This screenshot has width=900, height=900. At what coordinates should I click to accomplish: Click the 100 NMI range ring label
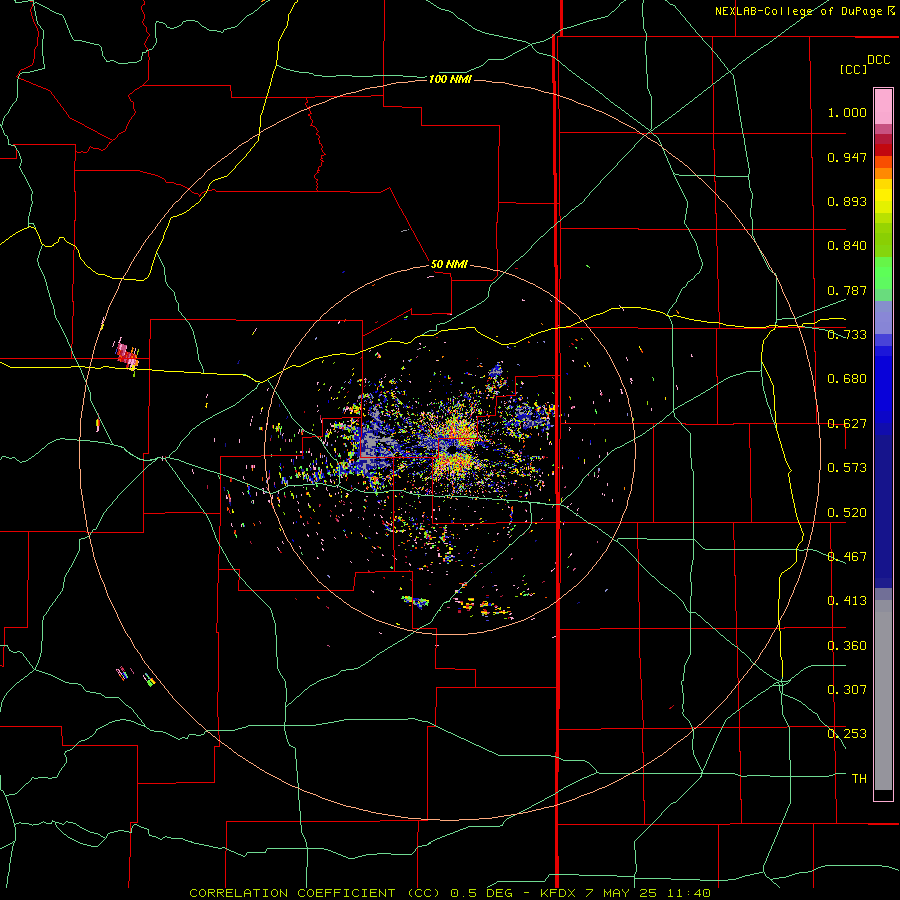(450, 79)
